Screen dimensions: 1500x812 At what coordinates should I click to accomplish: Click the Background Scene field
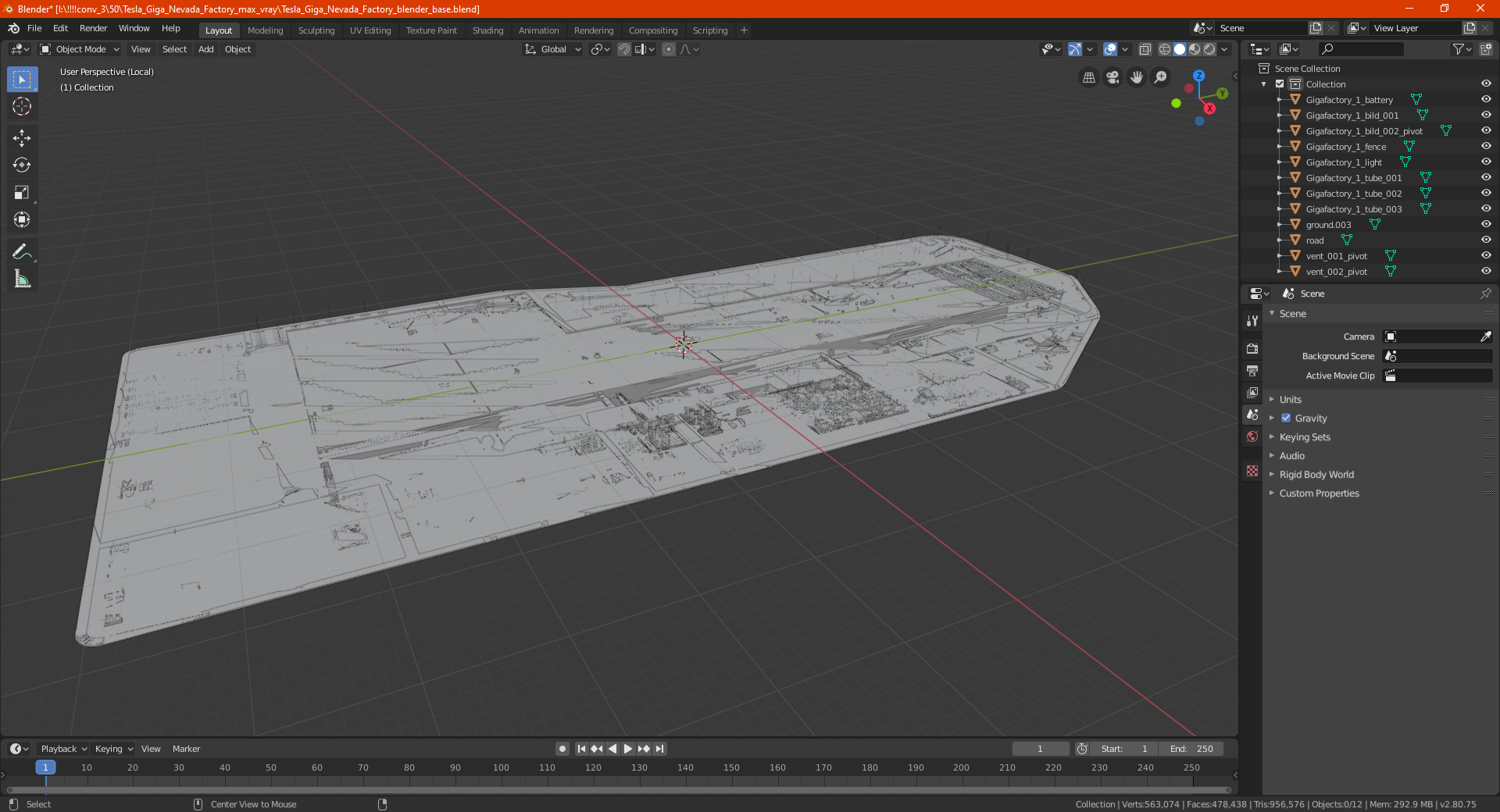point(1437,356)
